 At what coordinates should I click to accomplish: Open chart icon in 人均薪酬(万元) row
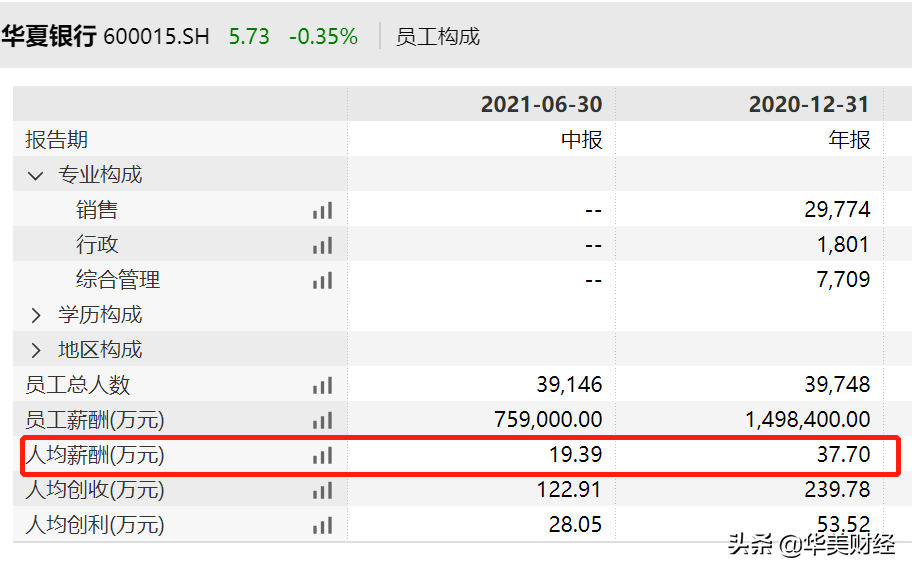click(x=322, y=455)
